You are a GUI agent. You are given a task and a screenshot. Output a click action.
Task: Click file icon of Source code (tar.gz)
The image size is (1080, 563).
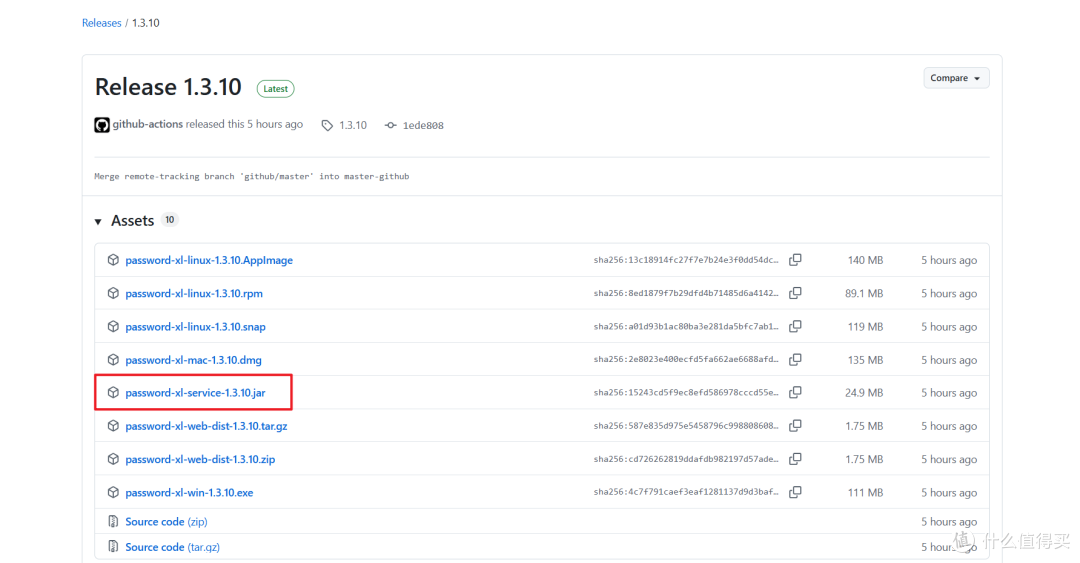click(x=113, y=546)
